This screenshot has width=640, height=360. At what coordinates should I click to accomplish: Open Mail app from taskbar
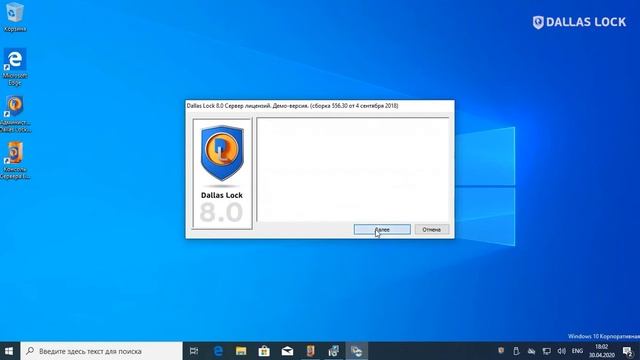[287, 351]
